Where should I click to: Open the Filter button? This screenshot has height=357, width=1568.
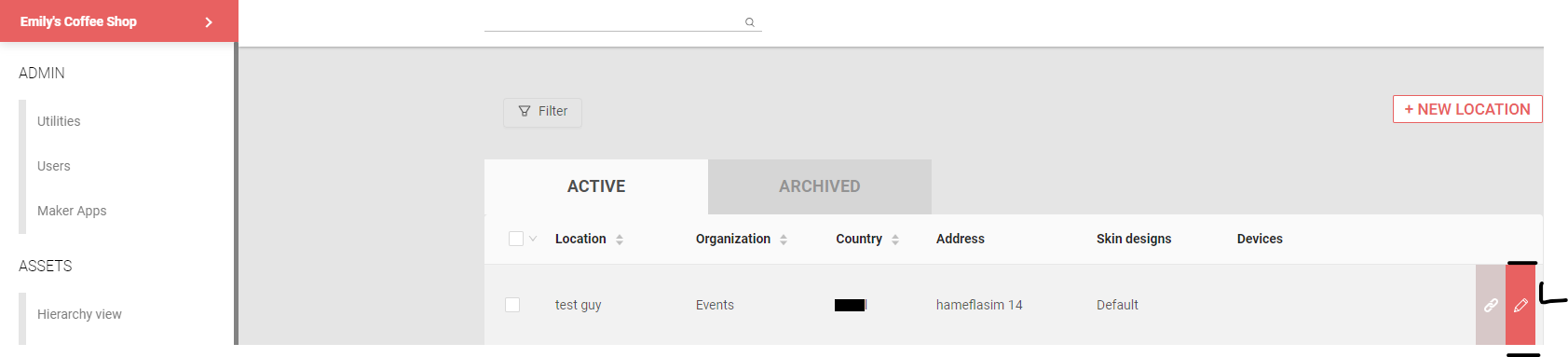(x=542, y=112)
